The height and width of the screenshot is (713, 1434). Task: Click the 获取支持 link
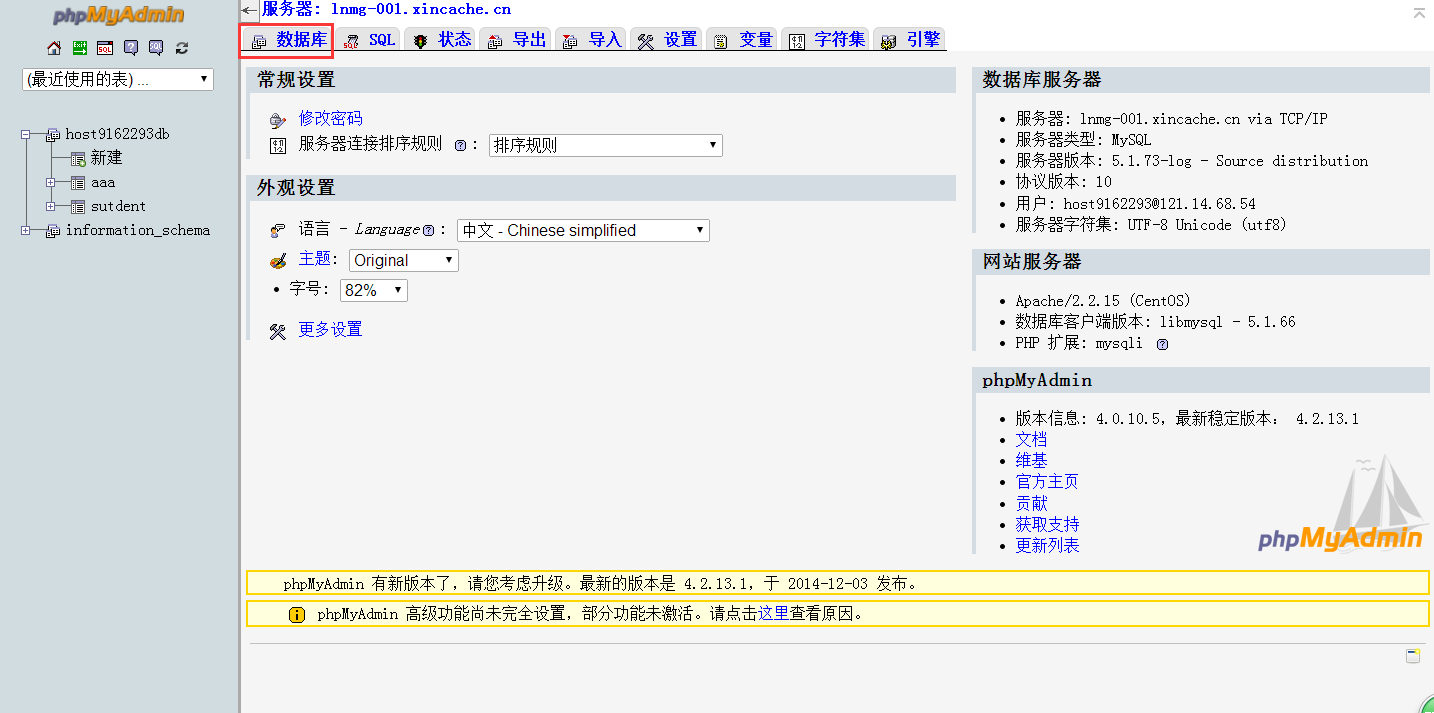coord(1047,524)
